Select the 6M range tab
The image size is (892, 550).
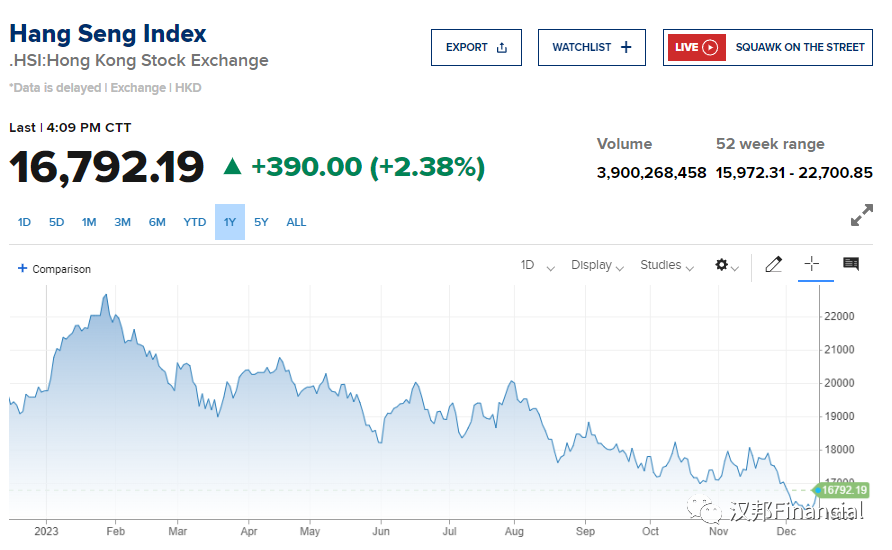pos(157,222)
